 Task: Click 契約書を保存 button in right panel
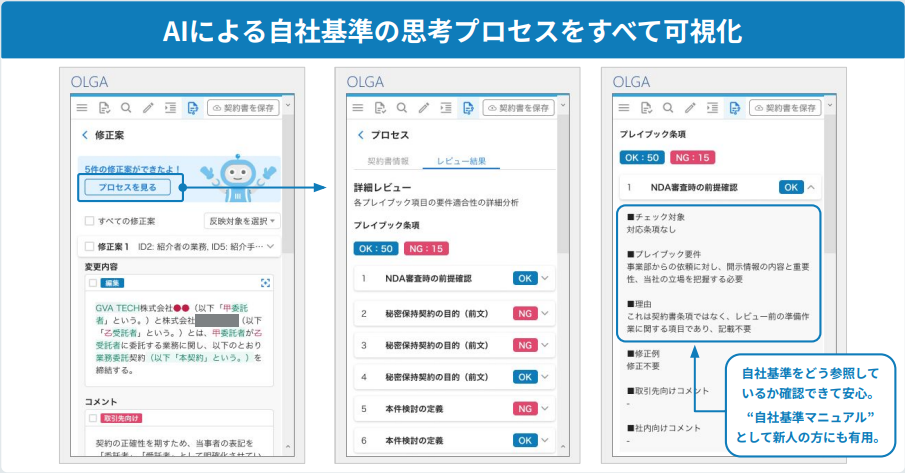[x=785, y=108]
